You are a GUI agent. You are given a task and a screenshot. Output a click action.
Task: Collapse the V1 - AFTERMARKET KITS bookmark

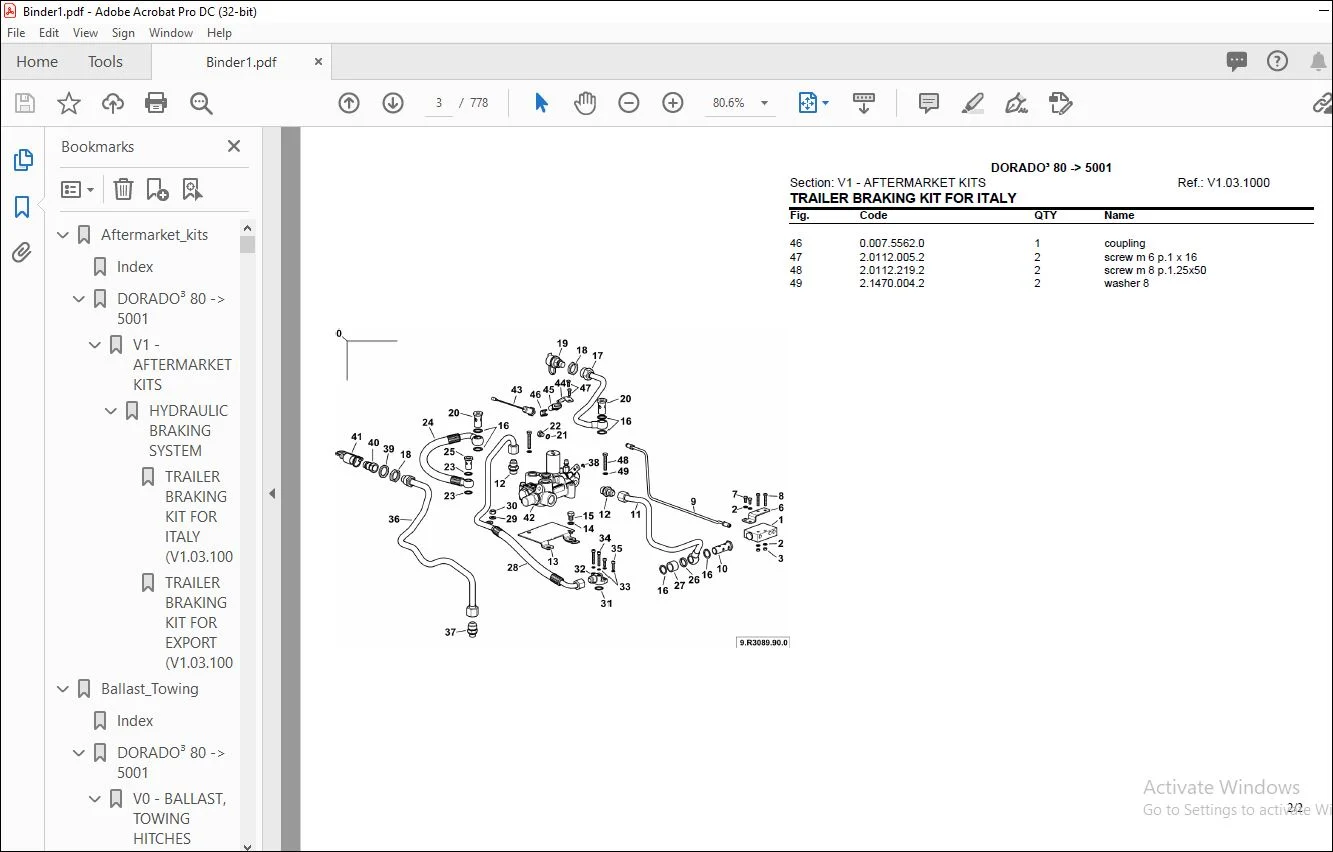coord(95,345)
